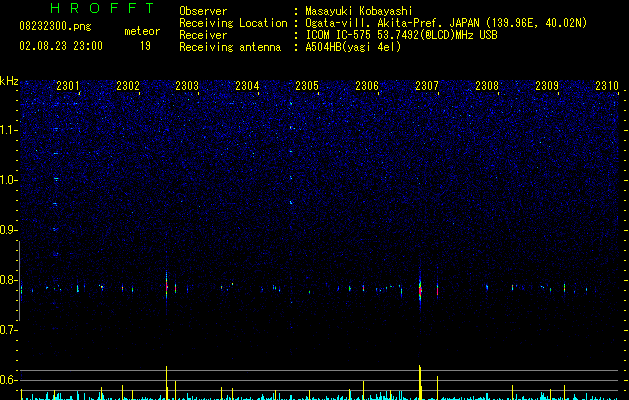This screenshot has width=629, height=400.
Task: Click the strong red meteor echo just before 2307
Action: coord(420,290)
